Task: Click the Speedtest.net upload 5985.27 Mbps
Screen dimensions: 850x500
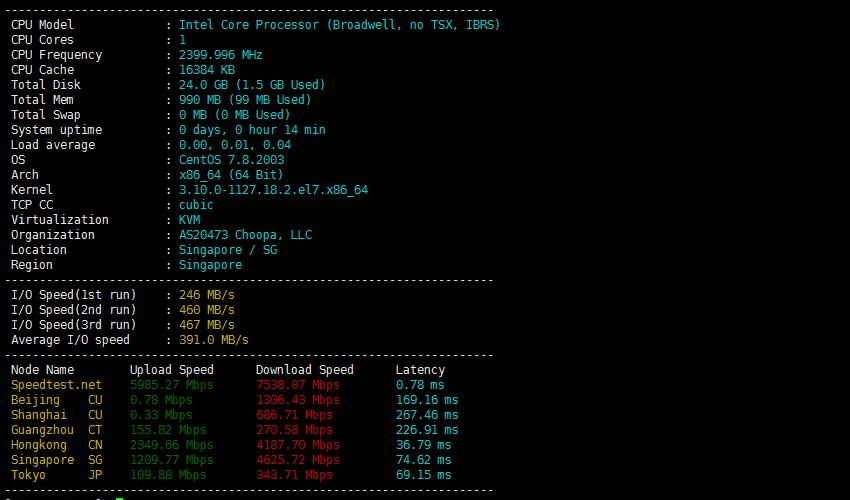Action: click(x=171, y=385)
